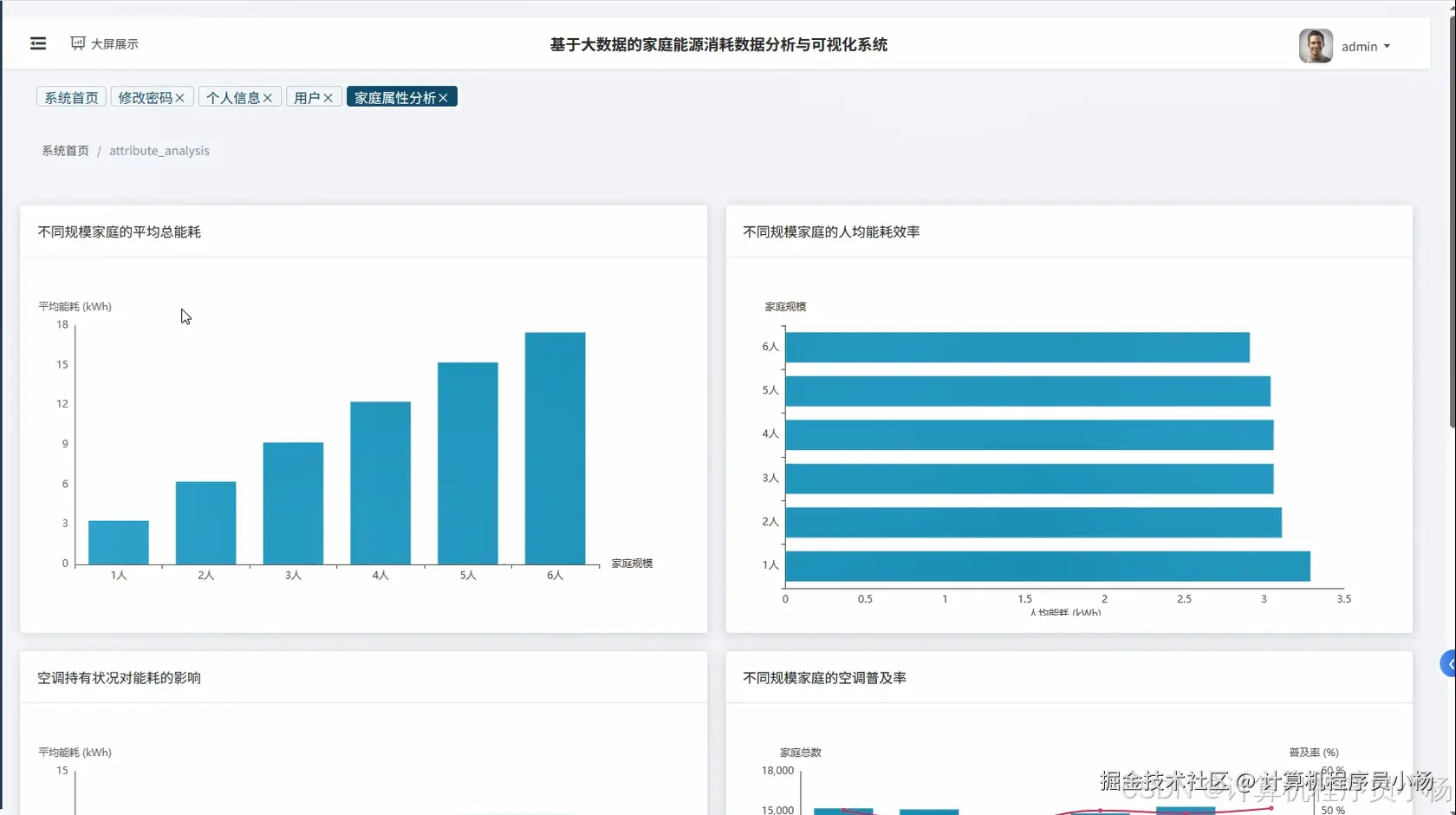Click the 不同规模家庭的人均能耗效率 card title
Image resolution: width=1456 pixels, height=815 pixels.
(x=831, y=231)
